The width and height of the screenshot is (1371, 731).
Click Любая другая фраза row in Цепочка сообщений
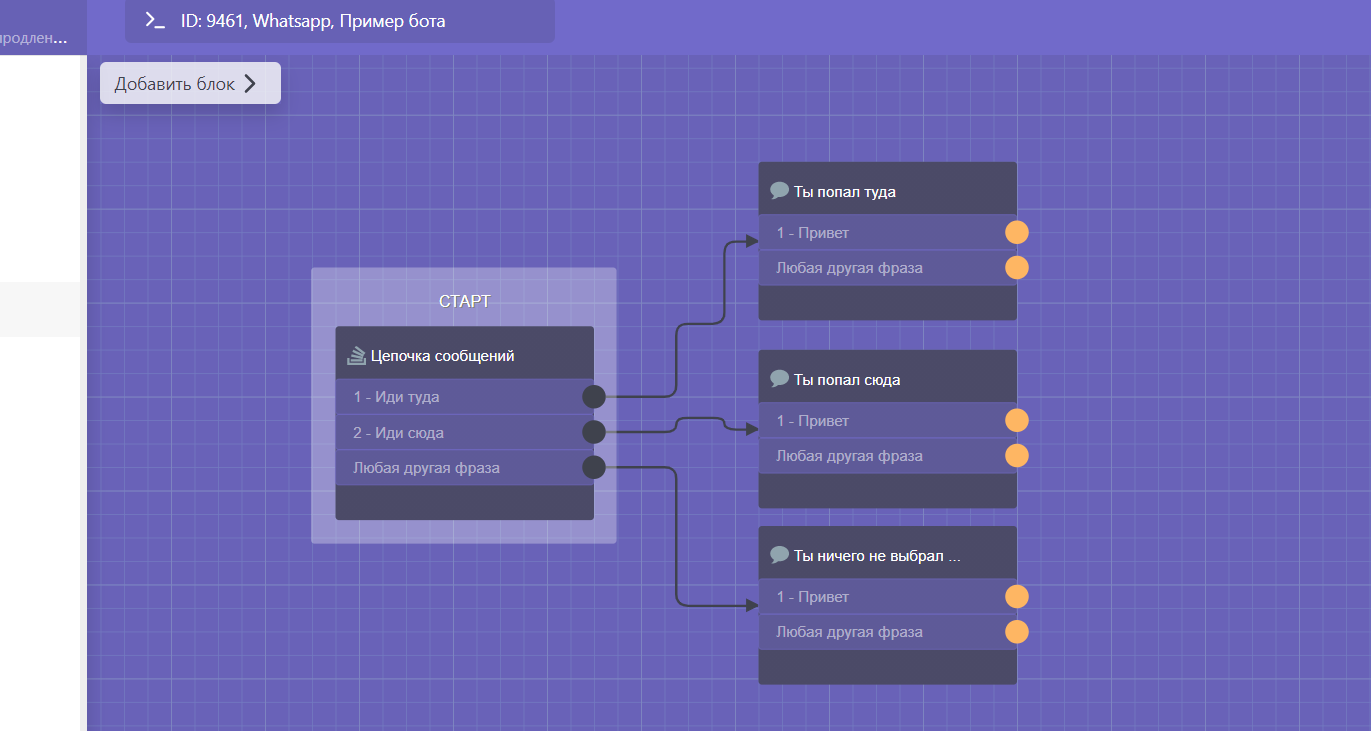(465, 467)
